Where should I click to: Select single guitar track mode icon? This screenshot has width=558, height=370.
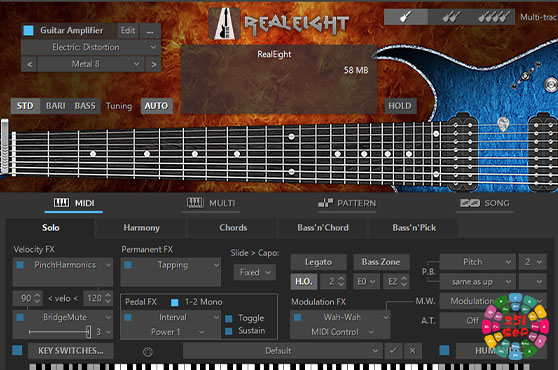coord(406,17)
